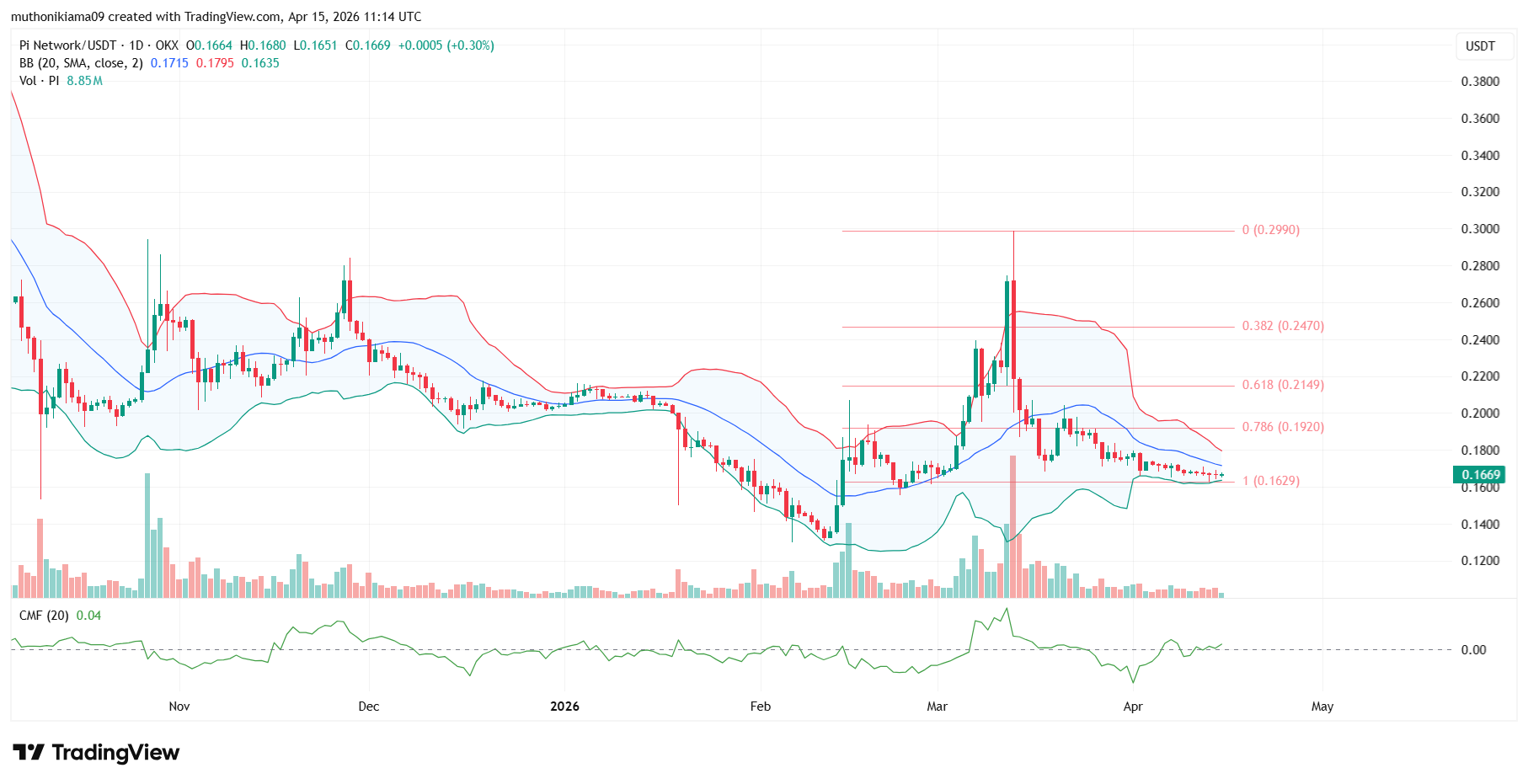Screen dimensions: 1528x784
Task: Select the Fibonacci level 1 (0.1629)
Action: (x=1270, y=482)
